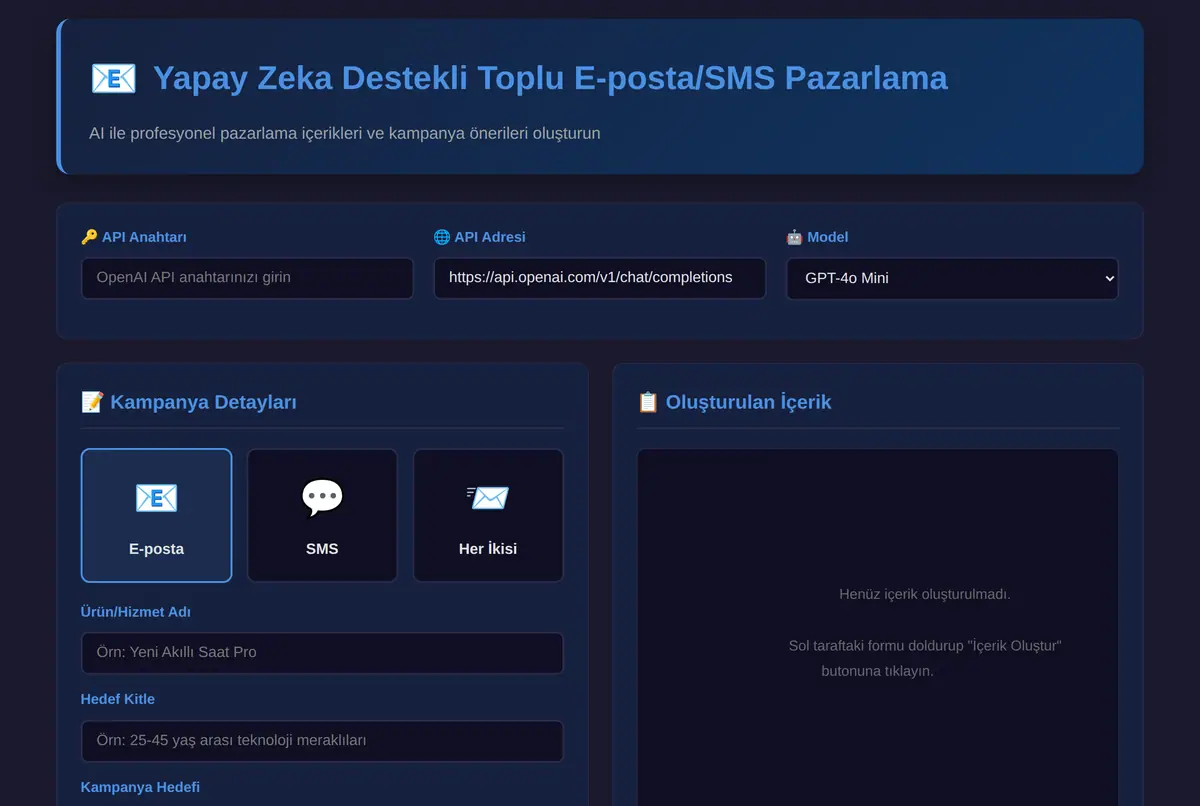This screenshot has height=806, width=1200.
Task: Click the Henüz içerik oluşturulmadı message
Action: click(925, 594)
